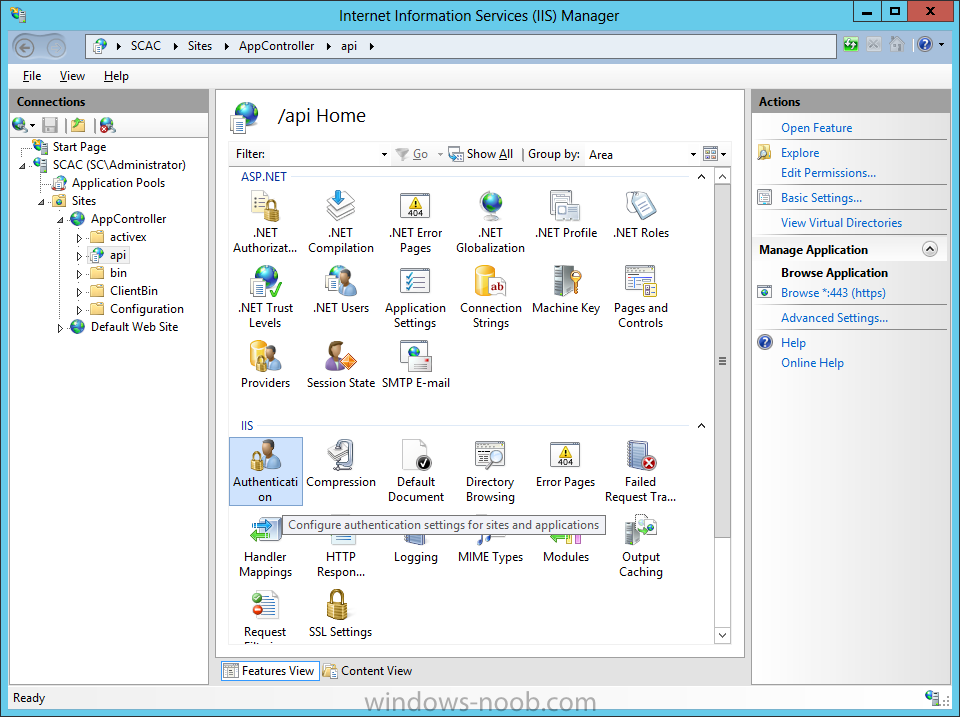Click the Up folder icon in Connections
Viewport: 960px width, 717px height.
(78, 126)
